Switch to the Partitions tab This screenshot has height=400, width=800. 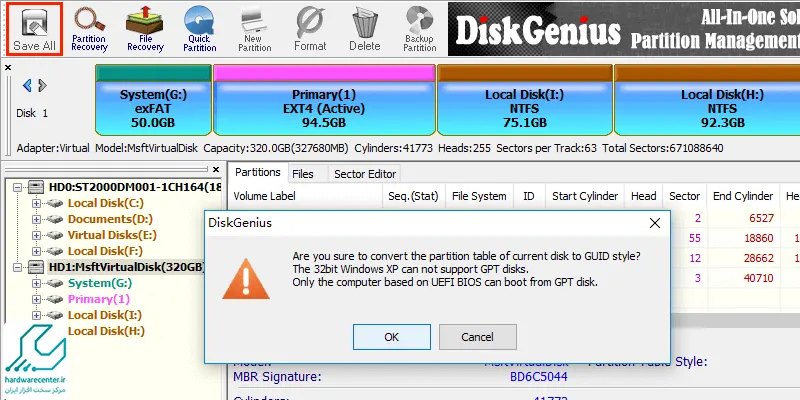pyautogui.click(x=258, y=172)
